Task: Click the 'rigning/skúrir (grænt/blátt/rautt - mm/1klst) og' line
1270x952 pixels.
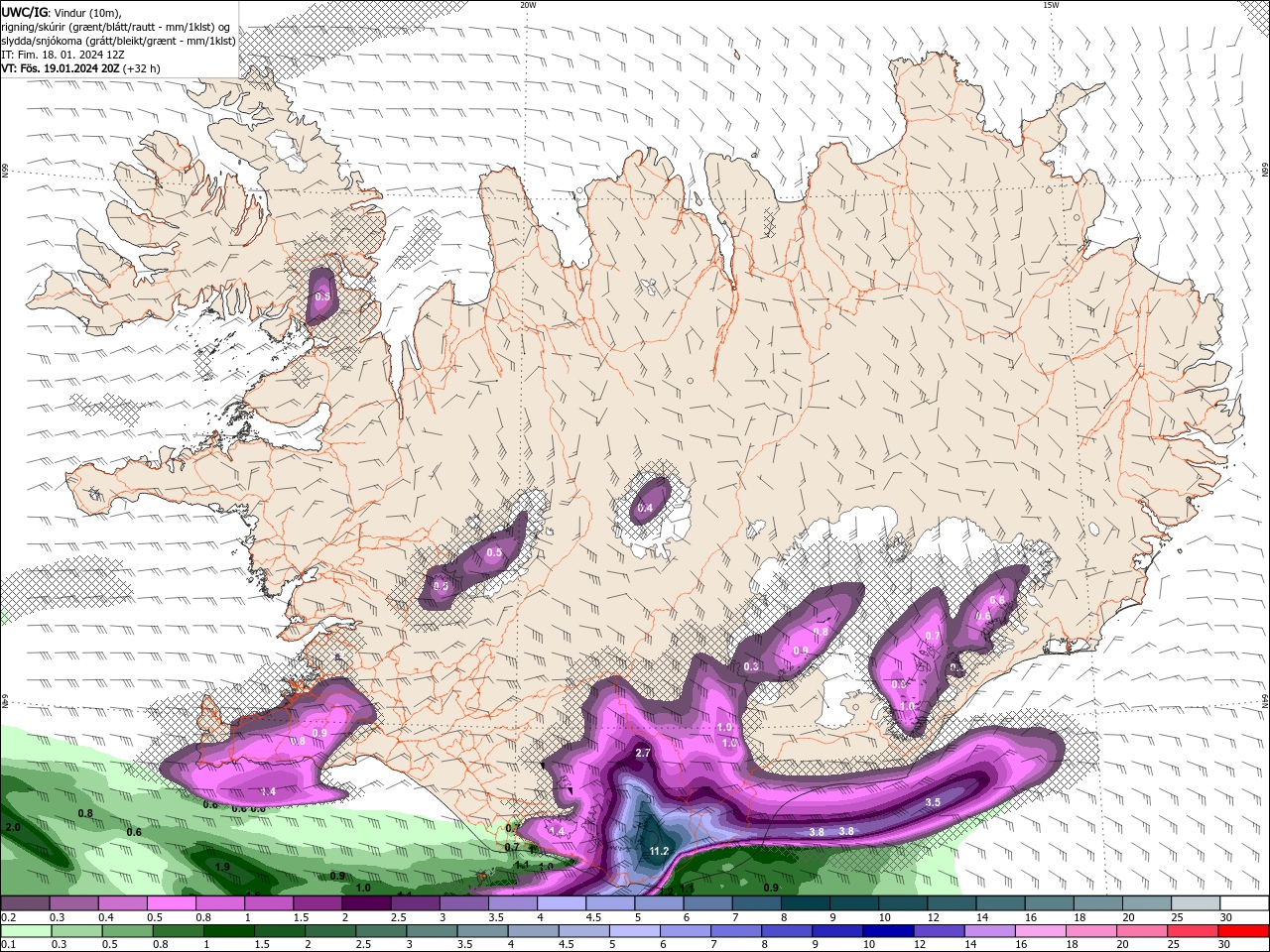Action: [115, 27]
